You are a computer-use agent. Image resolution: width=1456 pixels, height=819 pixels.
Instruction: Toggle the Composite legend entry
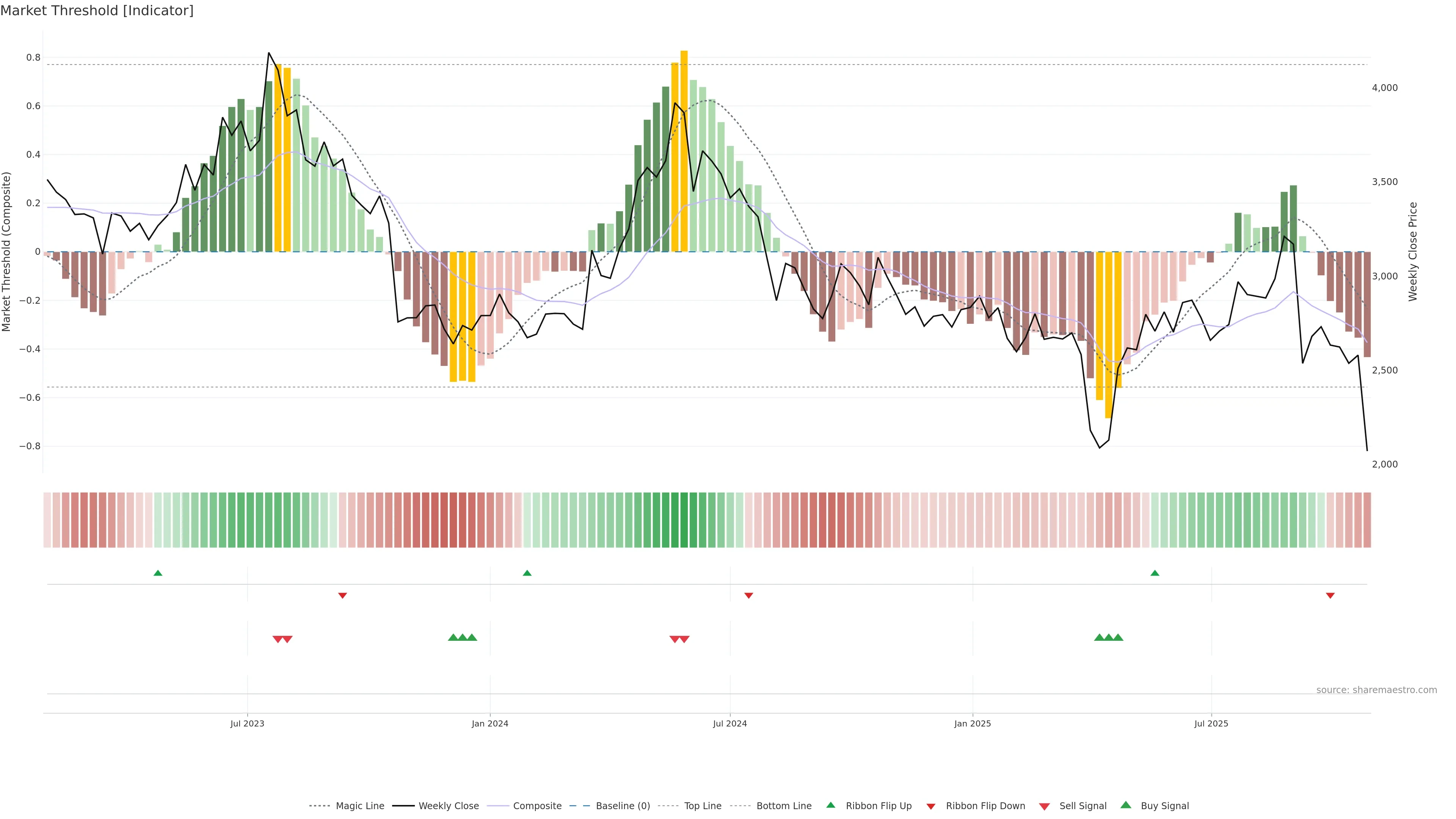537,806
